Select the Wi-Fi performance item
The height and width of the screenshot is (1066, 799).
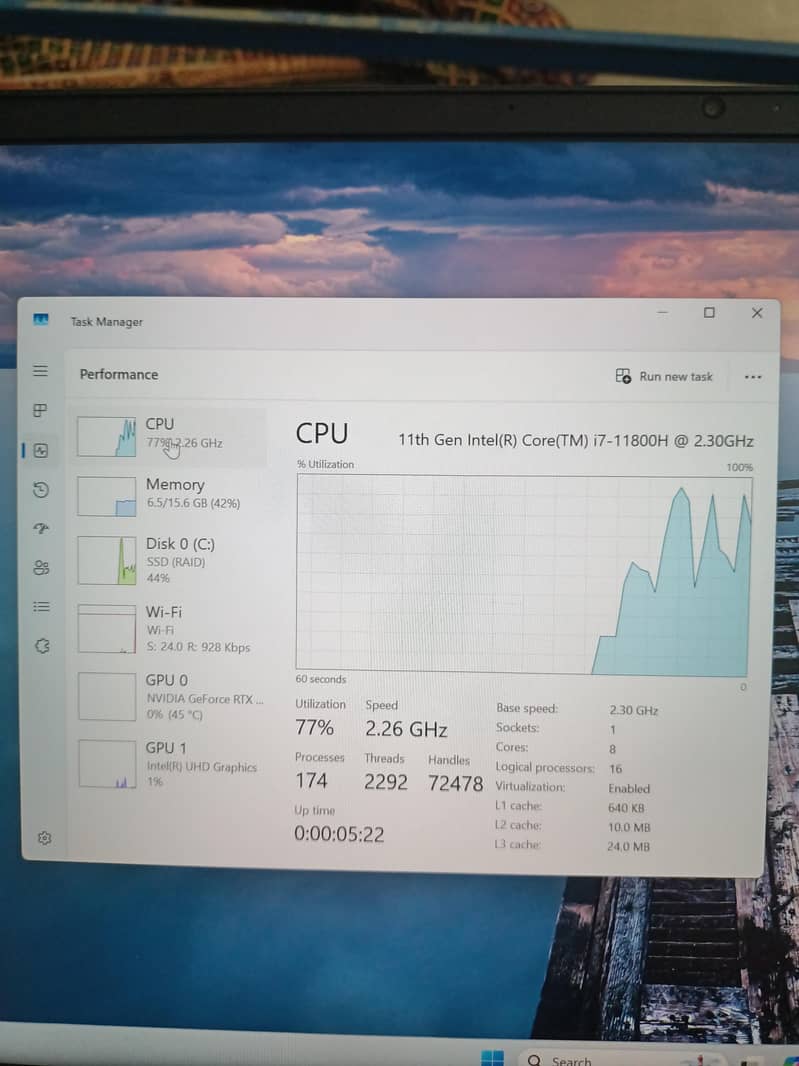(x=170, y=629)
